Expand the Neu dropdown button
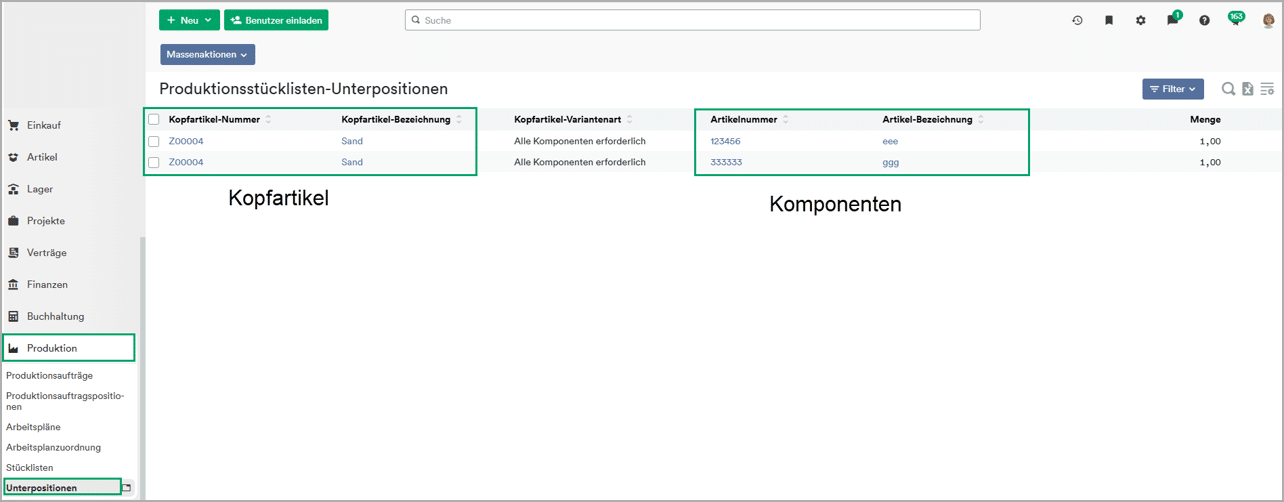1284x502 pixels. point(189,20)
